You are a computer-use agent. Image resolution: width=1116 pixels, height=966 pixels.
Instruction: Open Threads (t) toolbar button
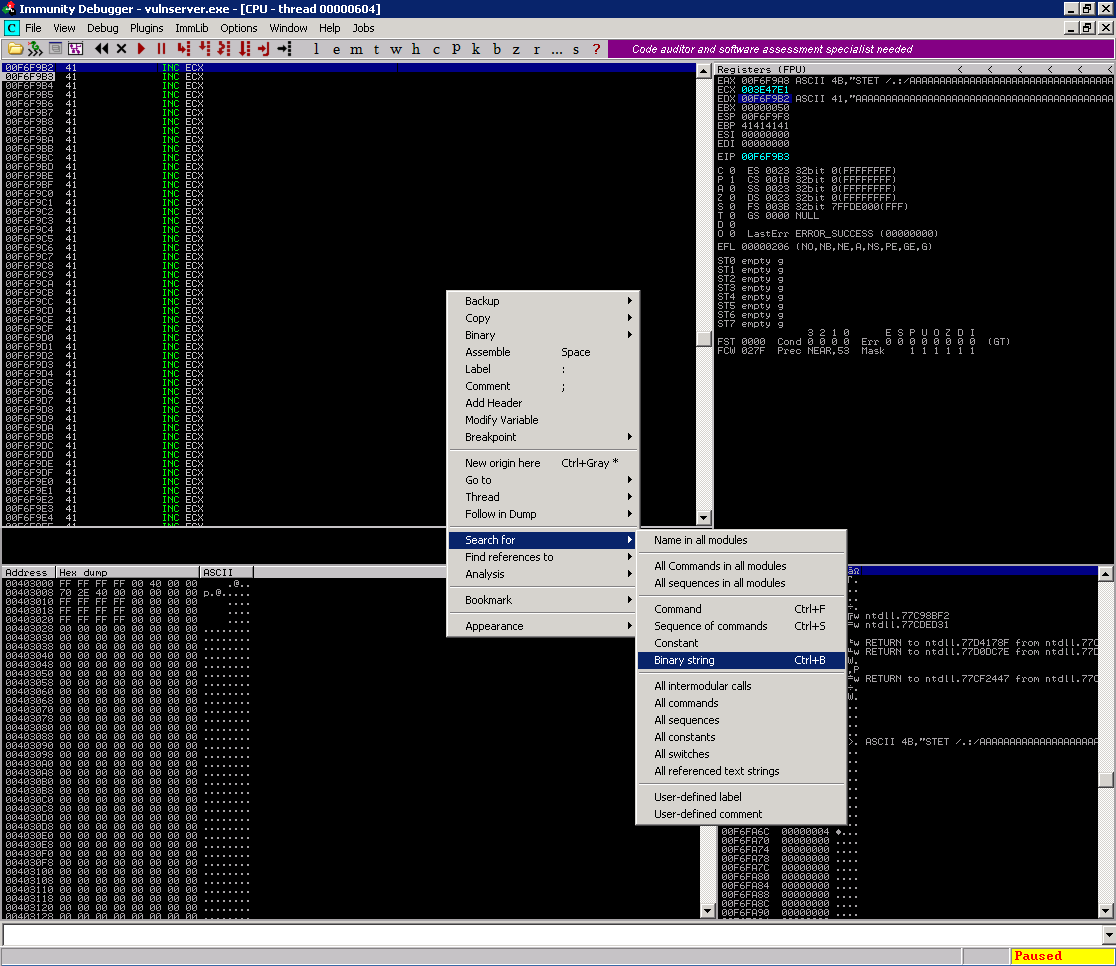click(377, 49)
